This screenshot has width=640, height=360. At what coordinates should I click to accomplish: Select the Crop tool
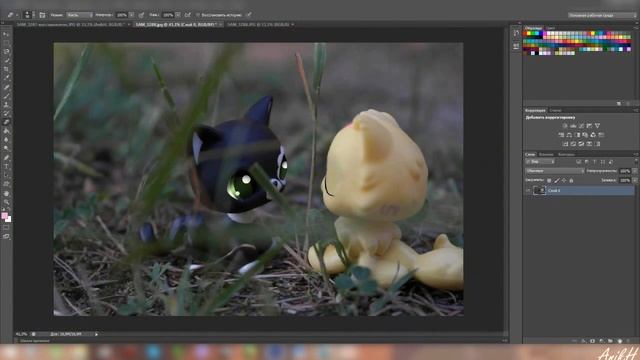point(6,69)
